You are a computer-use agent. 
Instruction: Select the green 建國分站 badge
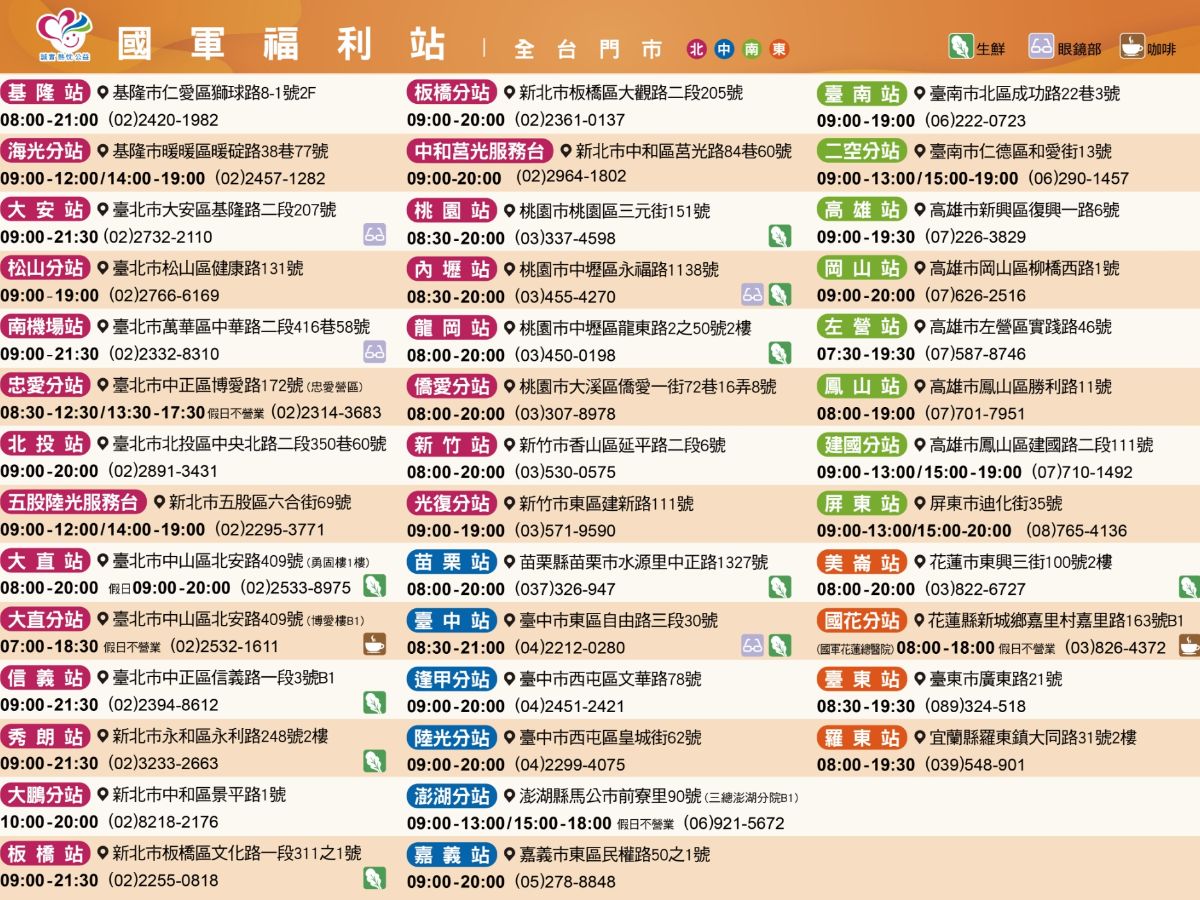pyautogui.click(x=862, y=444)
